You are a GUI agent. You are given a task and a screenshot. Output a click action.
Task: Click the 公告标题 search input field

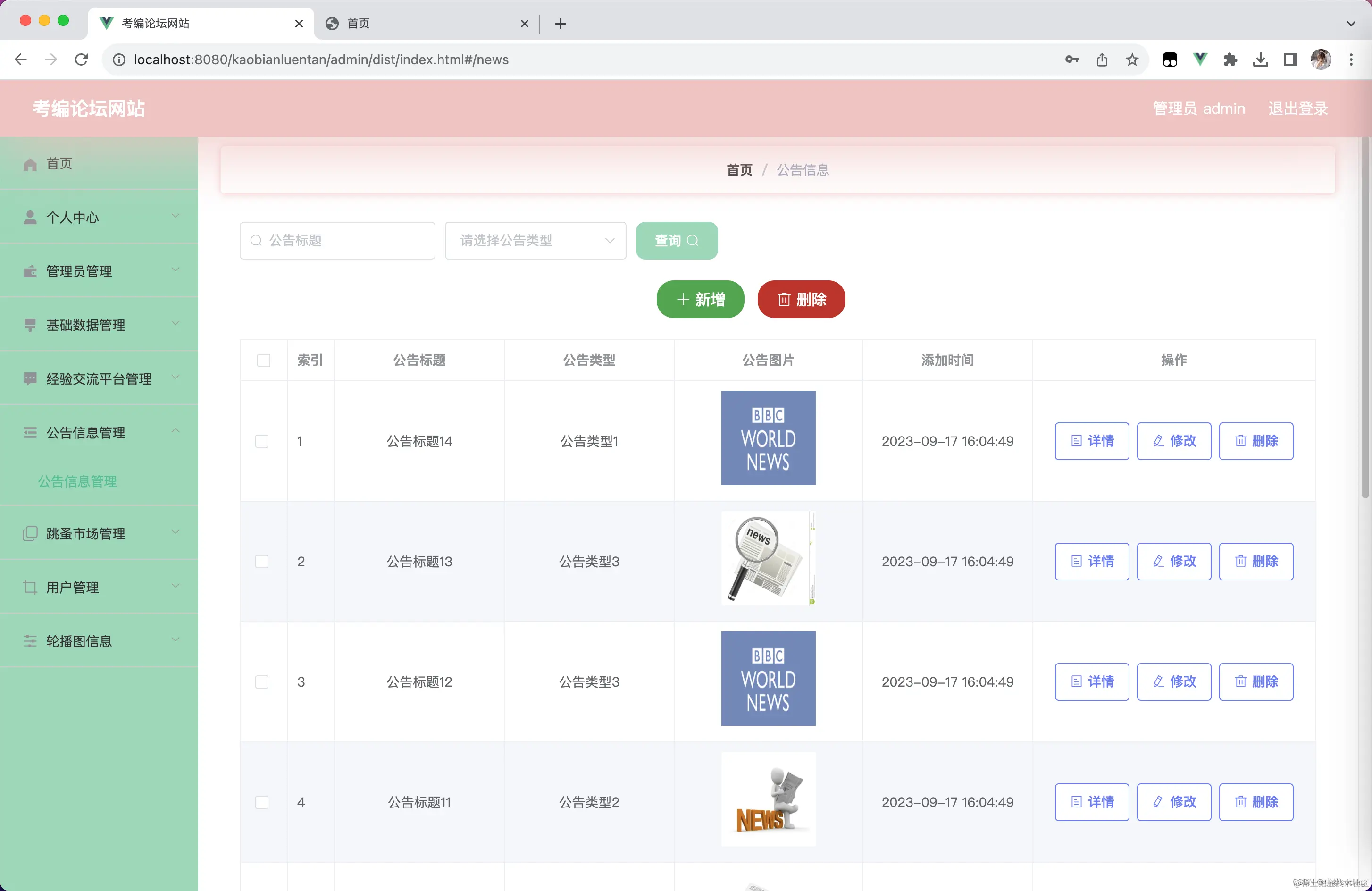337,241
